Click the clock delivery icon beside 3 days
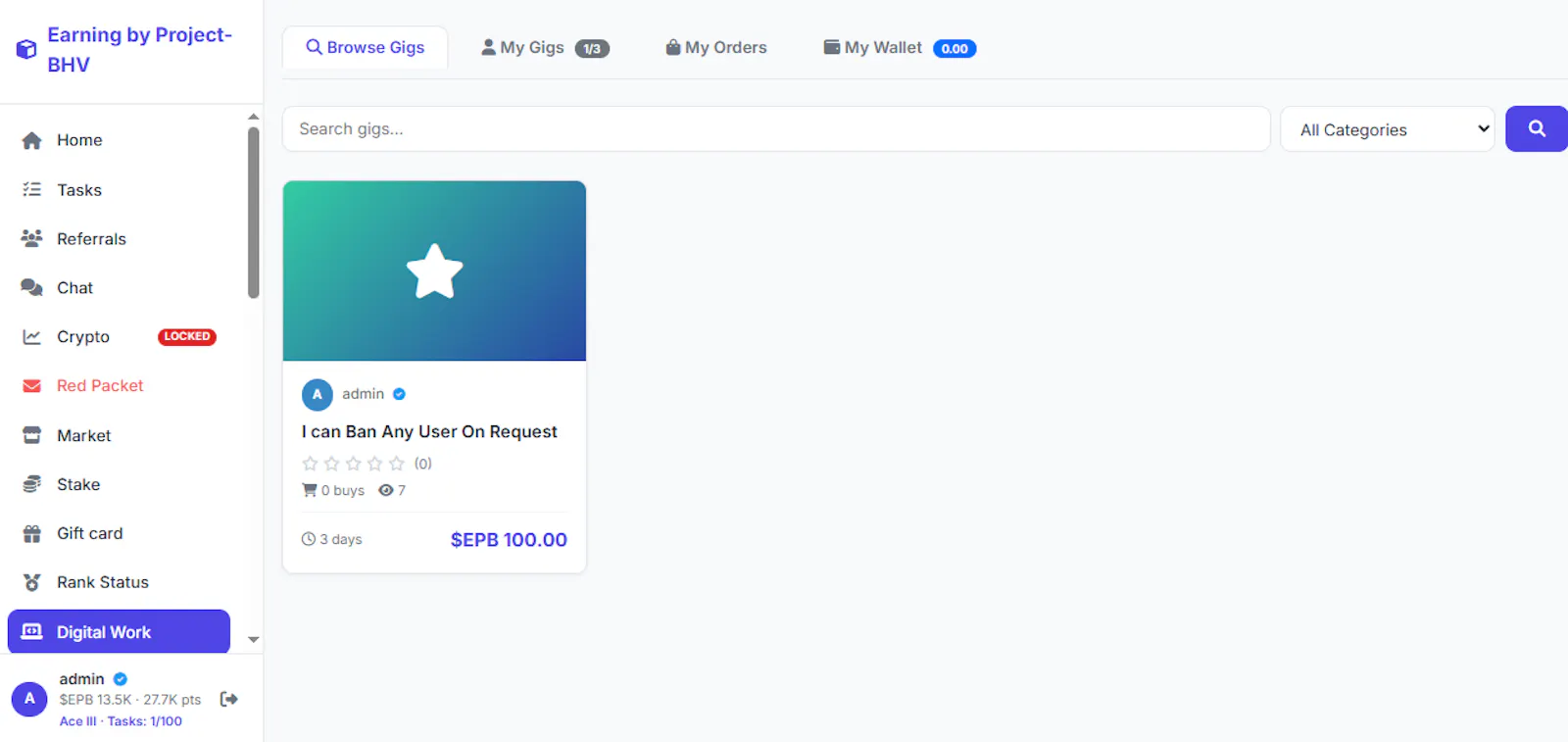Viewport: 1568px width, 742px height. [309, 539]
